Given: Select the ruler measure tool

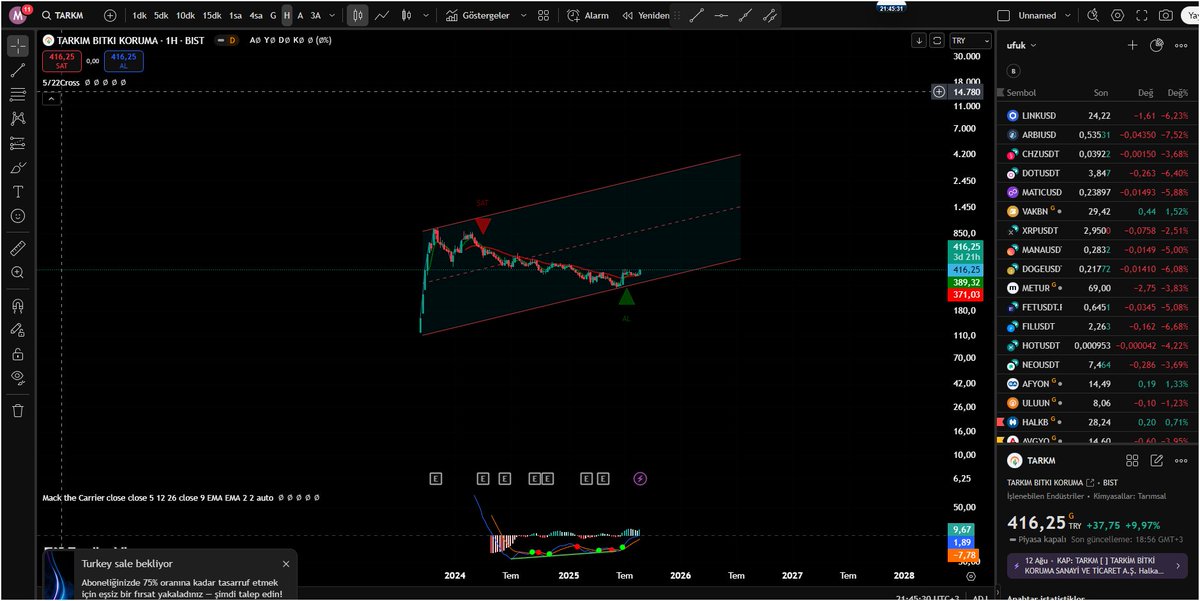Looking at the screenshot, I should tap(18, 247).
